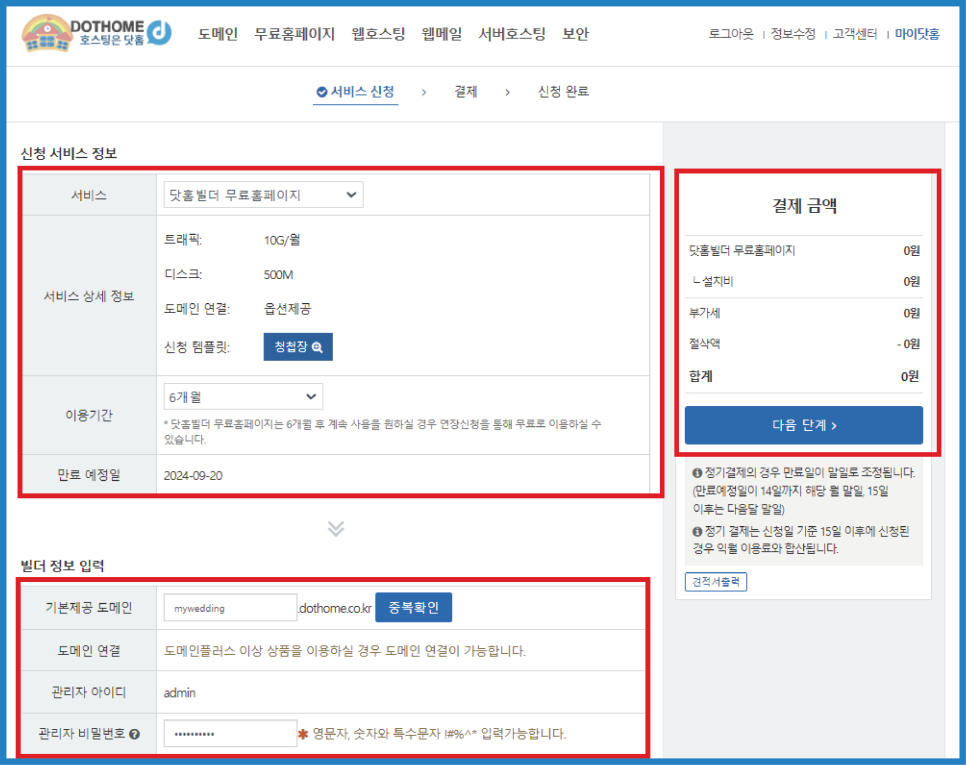Open the 무료홈페이지 menu
This screenshot has width=966, height=765.
coord(294,34)
